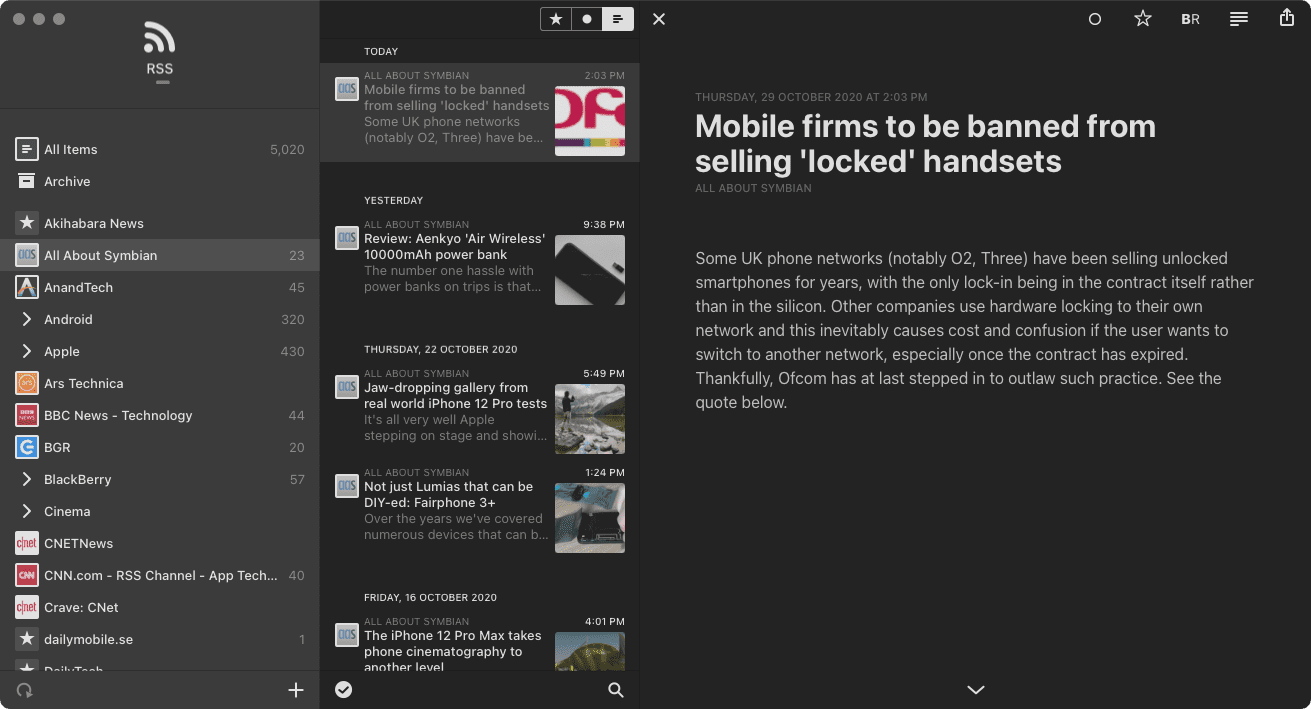The height and width of the screenshot is (709, 1311).
Task: Click the 320 unread count beside Android
Action: (x=292, y=319)
